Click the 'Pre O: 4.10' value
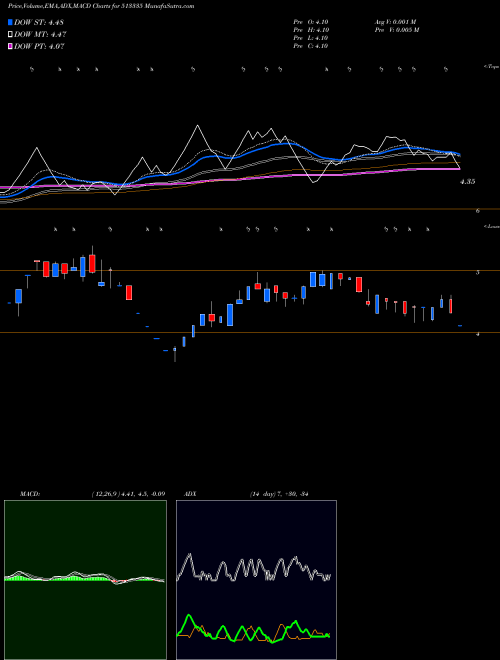The image size is (500, 660). coord(311,22)
